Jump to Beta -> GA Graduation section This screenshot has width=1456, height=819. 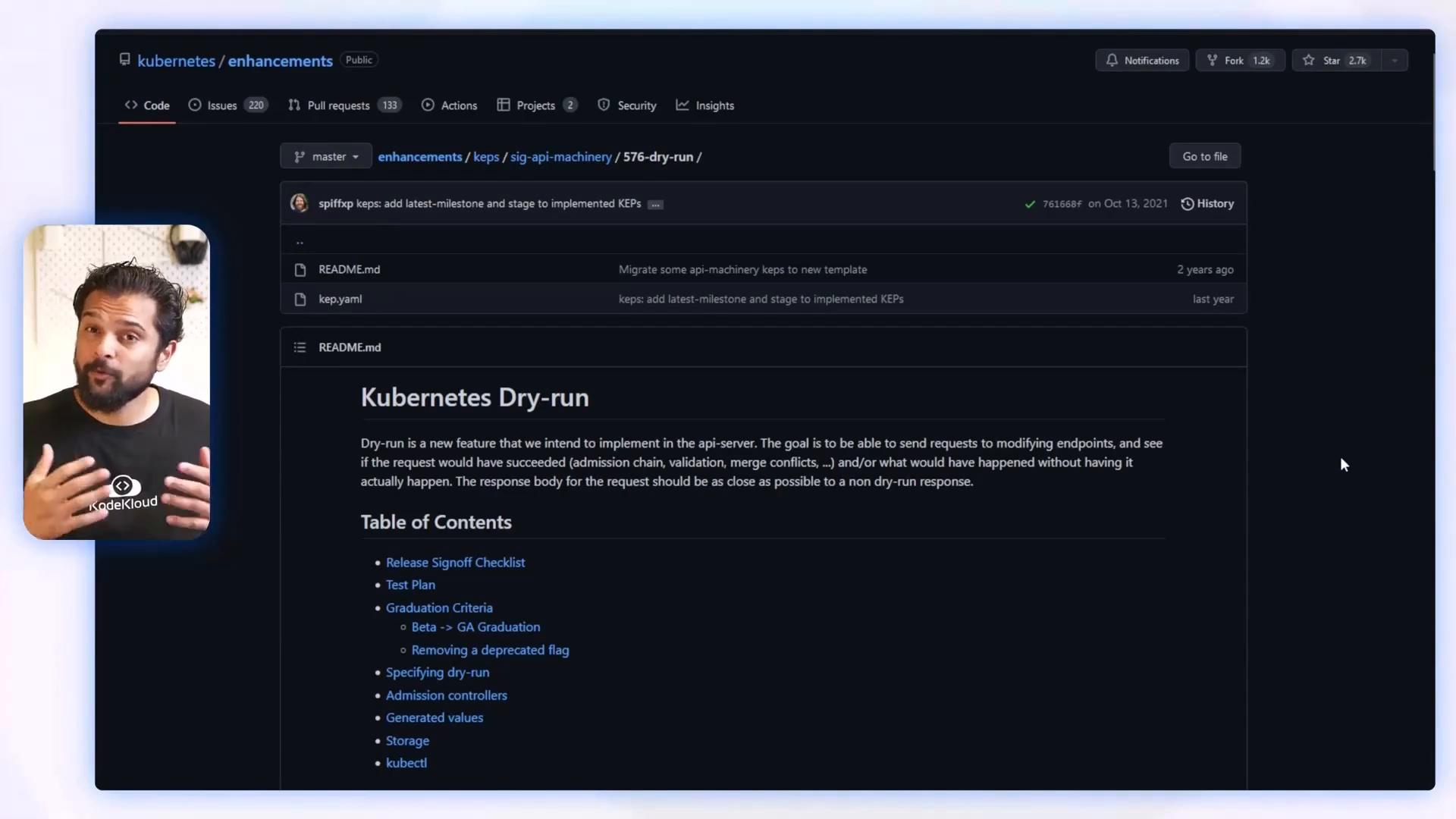(x=476, y=627)
